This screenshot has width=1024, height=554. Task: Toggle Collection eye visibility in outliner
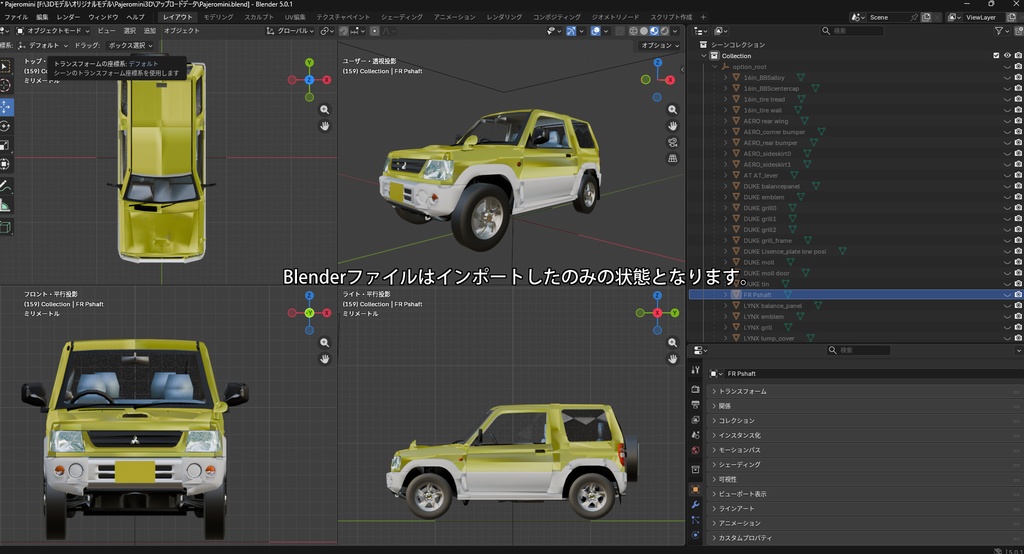point(1007,56)
